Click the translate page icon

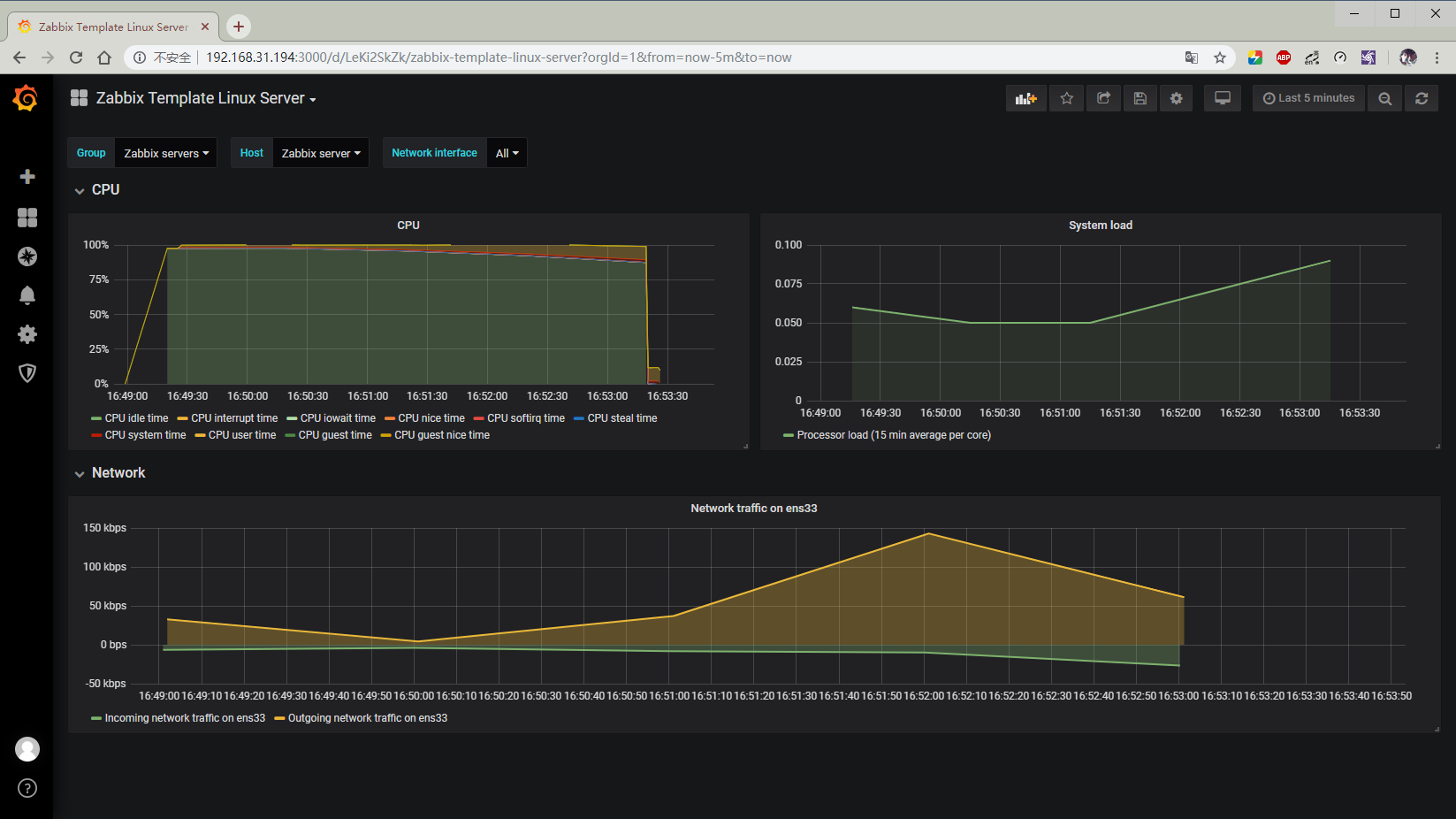point(1192,57)
